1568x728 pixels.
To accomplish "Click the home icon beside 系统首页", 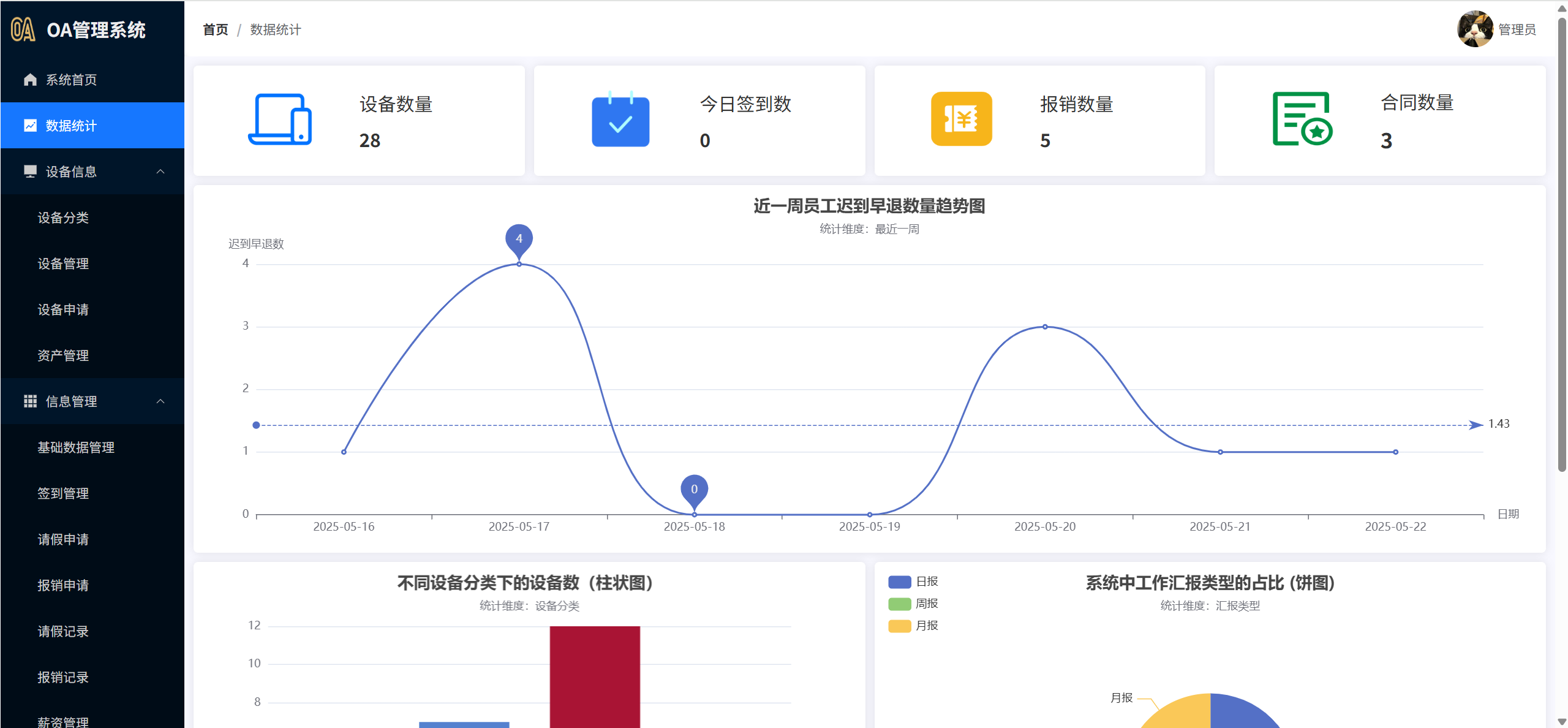I will pos(30,80).
